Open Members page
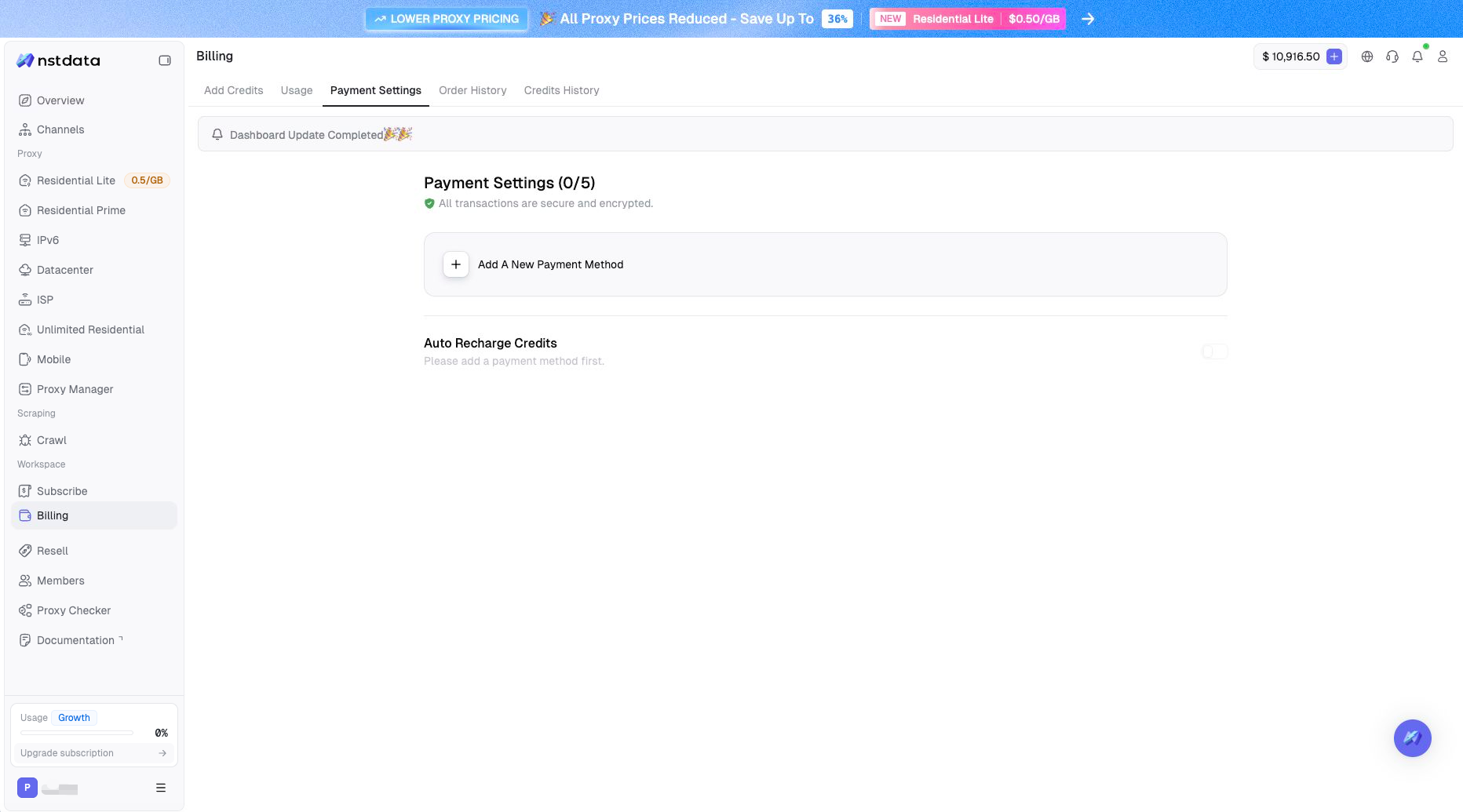Image resolution: width=1463 pixels, height=812 pixels. [94, 581]
